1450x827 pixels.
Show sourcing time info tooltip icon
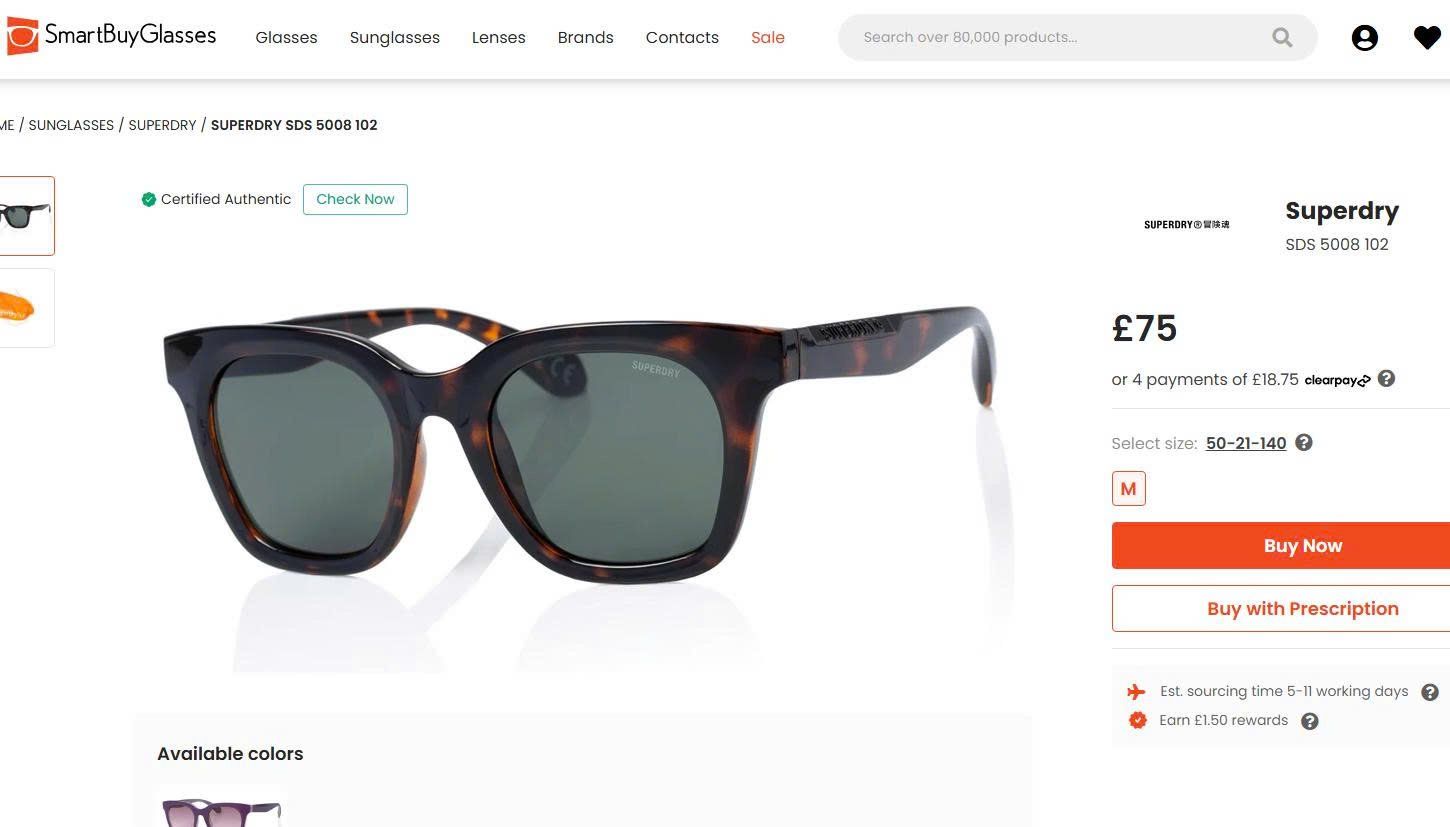[x=1430, y=692]
